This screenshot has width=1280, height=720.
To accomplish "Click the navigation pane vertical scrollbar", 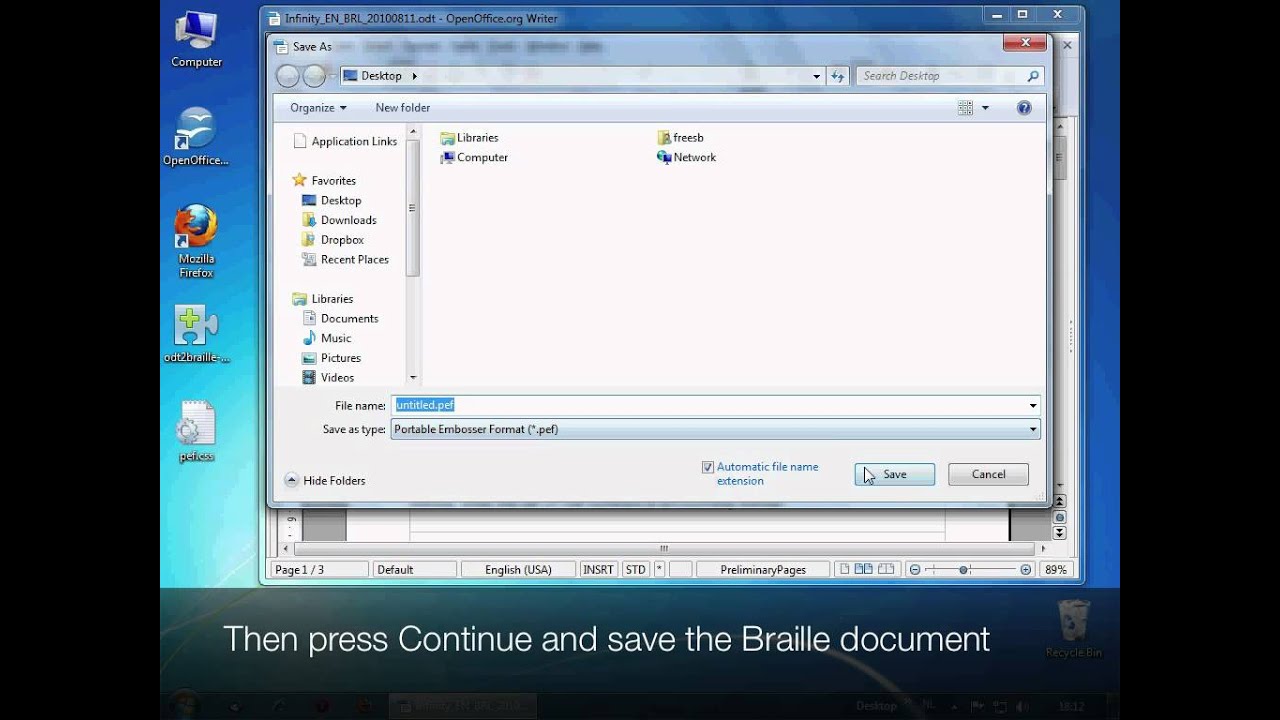I will tap(413, 209).
